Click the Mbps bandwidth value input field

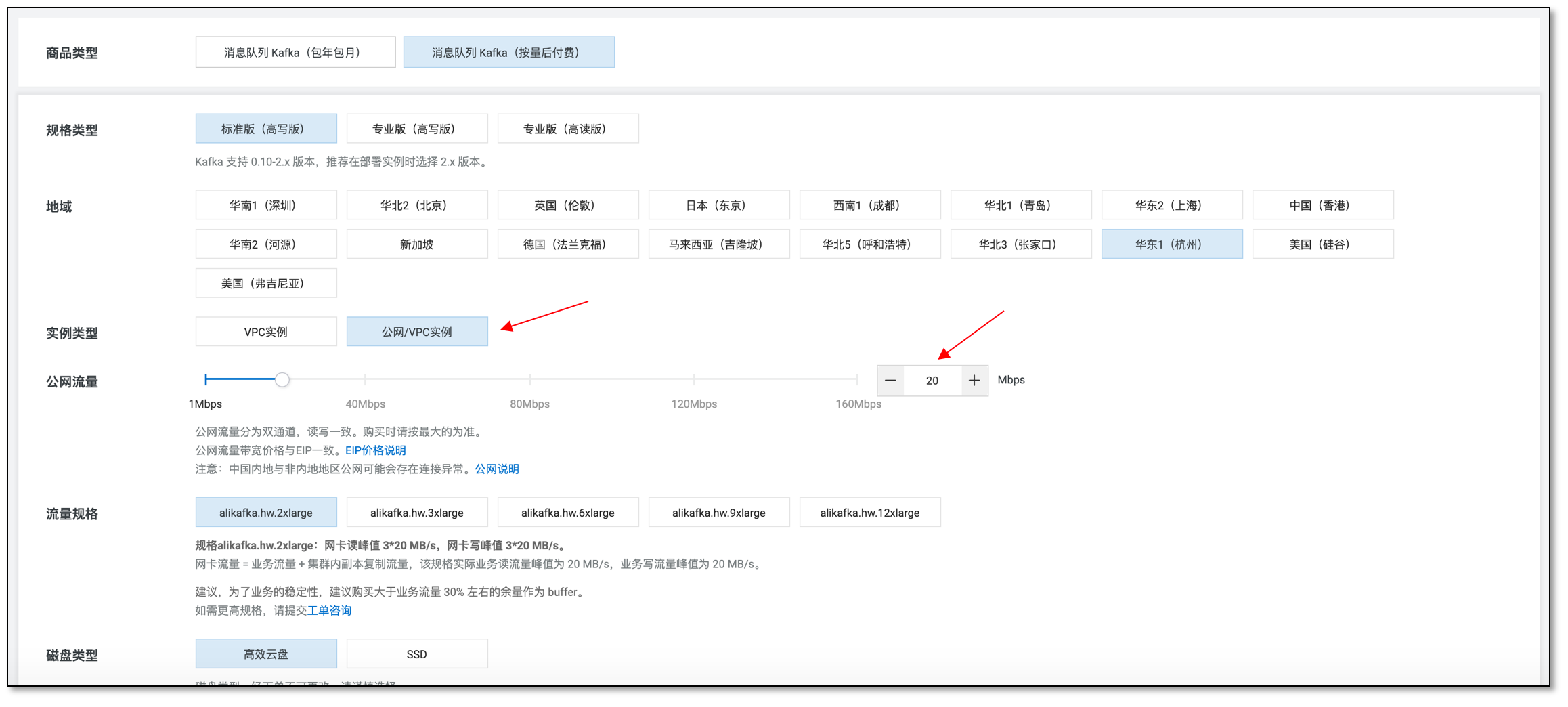[932, 381]
